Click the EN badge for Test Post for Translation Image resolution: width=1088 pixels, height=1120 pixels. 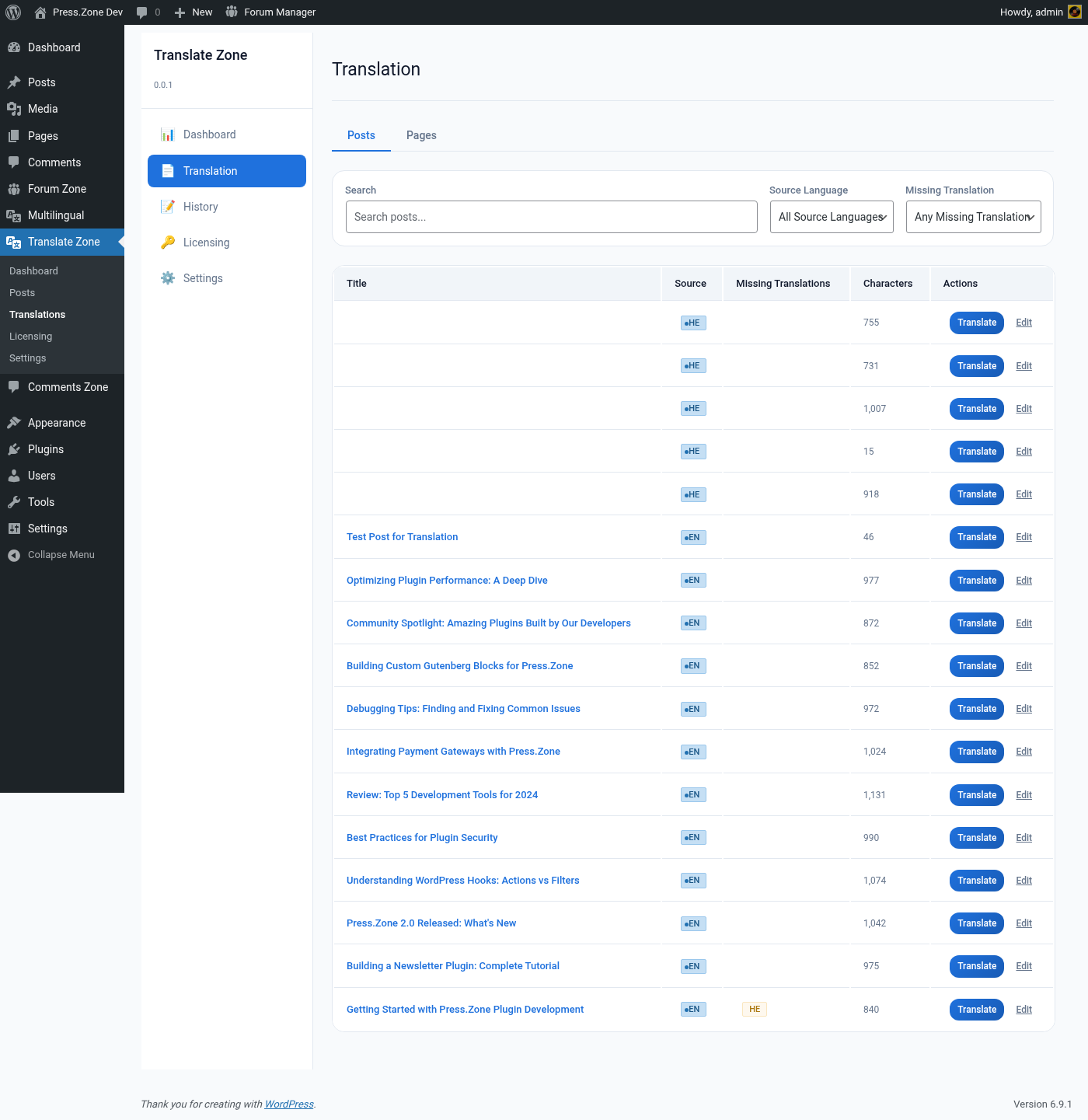click(x=693, y=537)
